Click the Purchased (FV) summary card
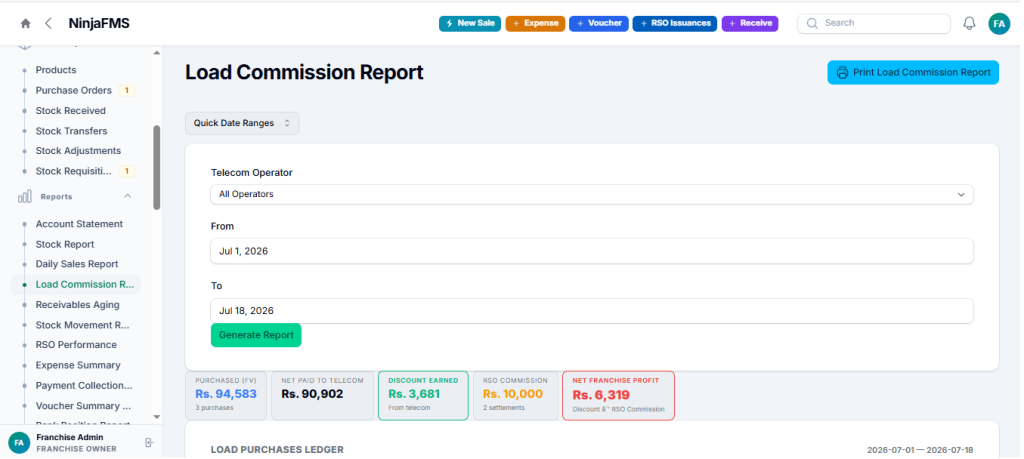Screen dimensions: 1024x459 pyautogui.click(x=226, y=396)
